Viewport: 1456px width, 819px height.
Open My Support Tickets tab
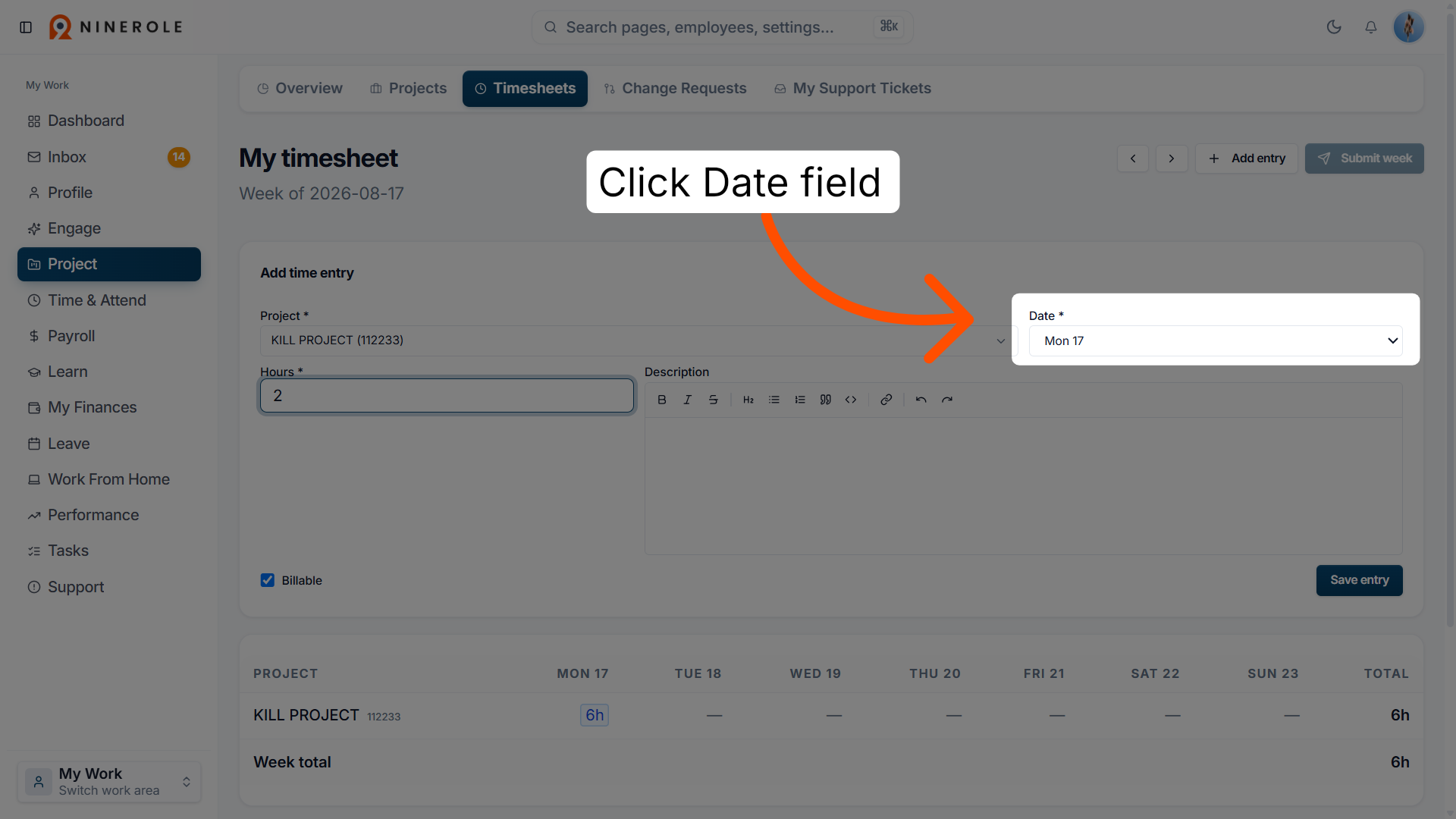852,89
